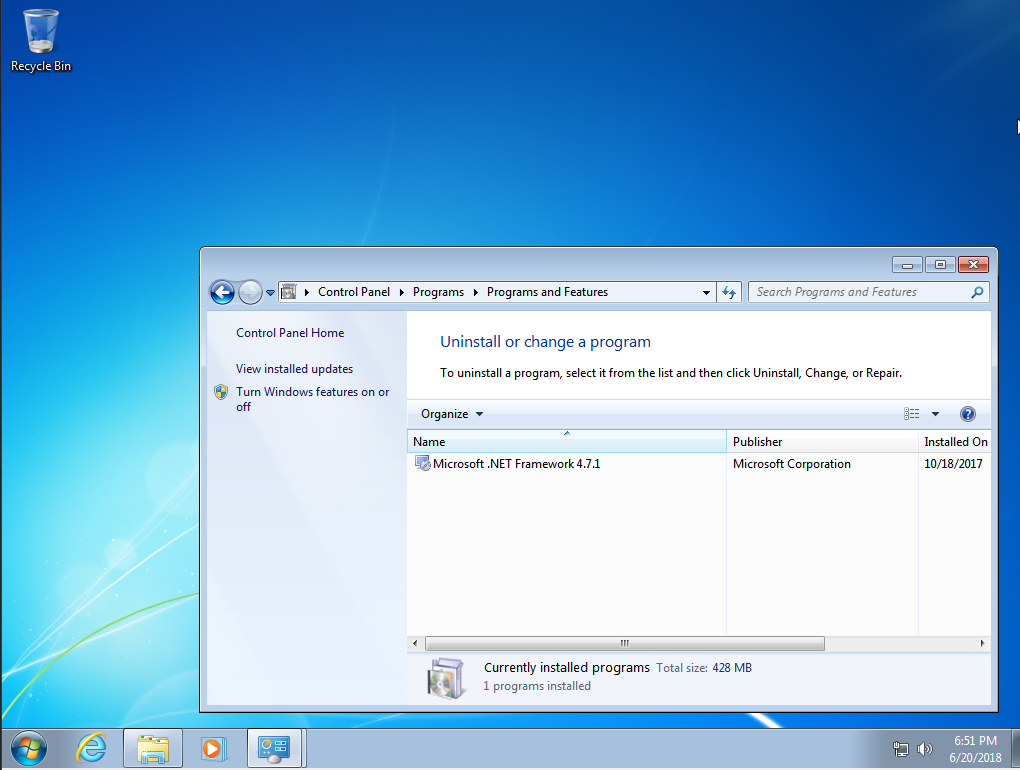
Task: Click the horizontal scrollbar left arrow
Action: click(x=415, y=643)
